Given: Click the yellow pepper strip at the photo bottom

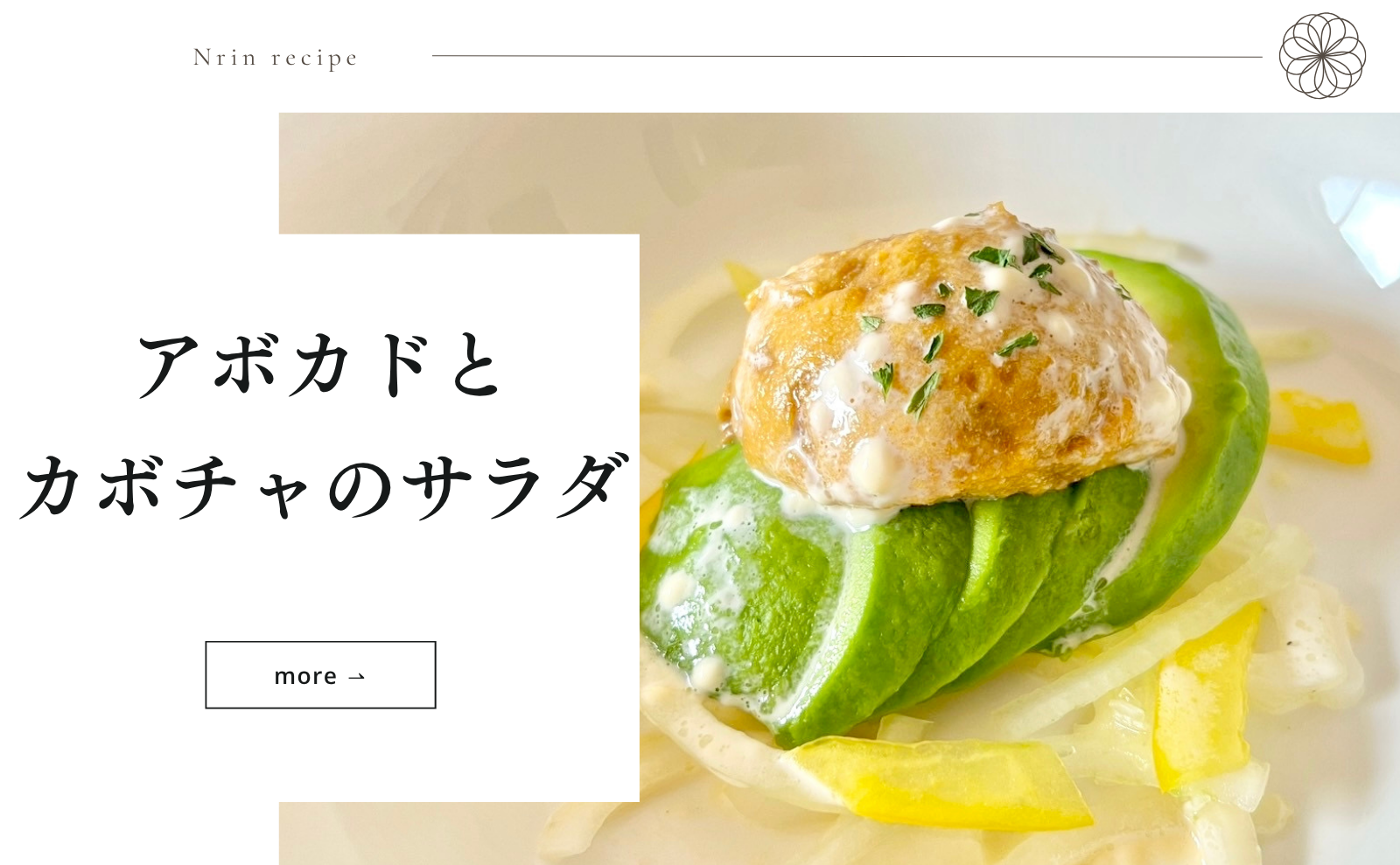Looking at the screenshot, I should 941,781.
